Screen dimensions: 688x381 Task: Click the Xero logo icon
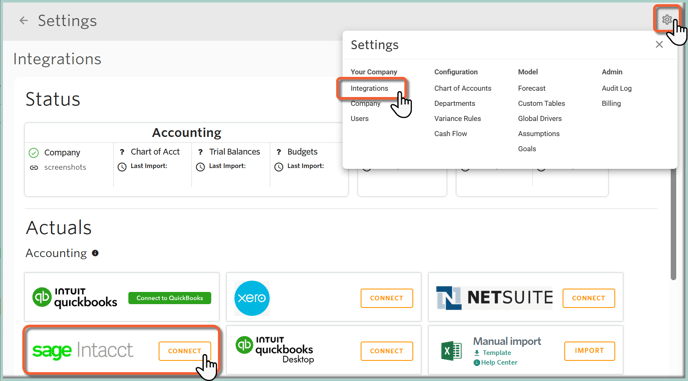point(252,298)
